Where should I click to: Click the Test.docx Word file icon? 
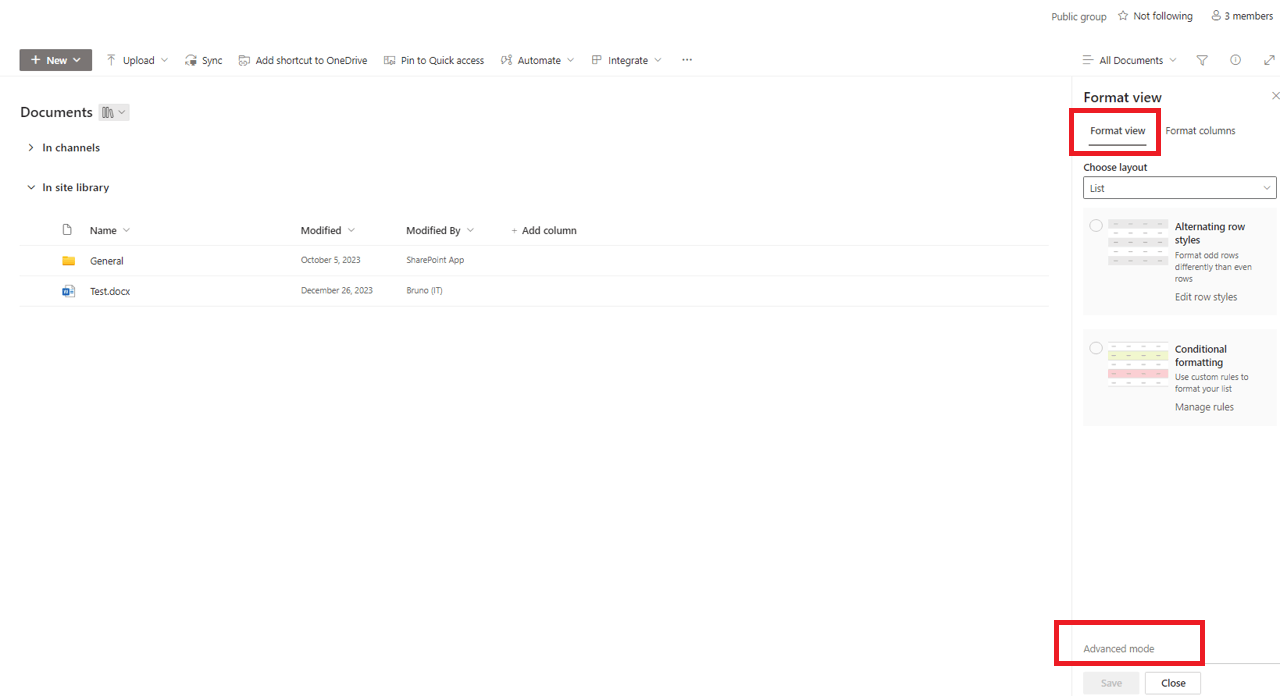click(x=68, y=291)
